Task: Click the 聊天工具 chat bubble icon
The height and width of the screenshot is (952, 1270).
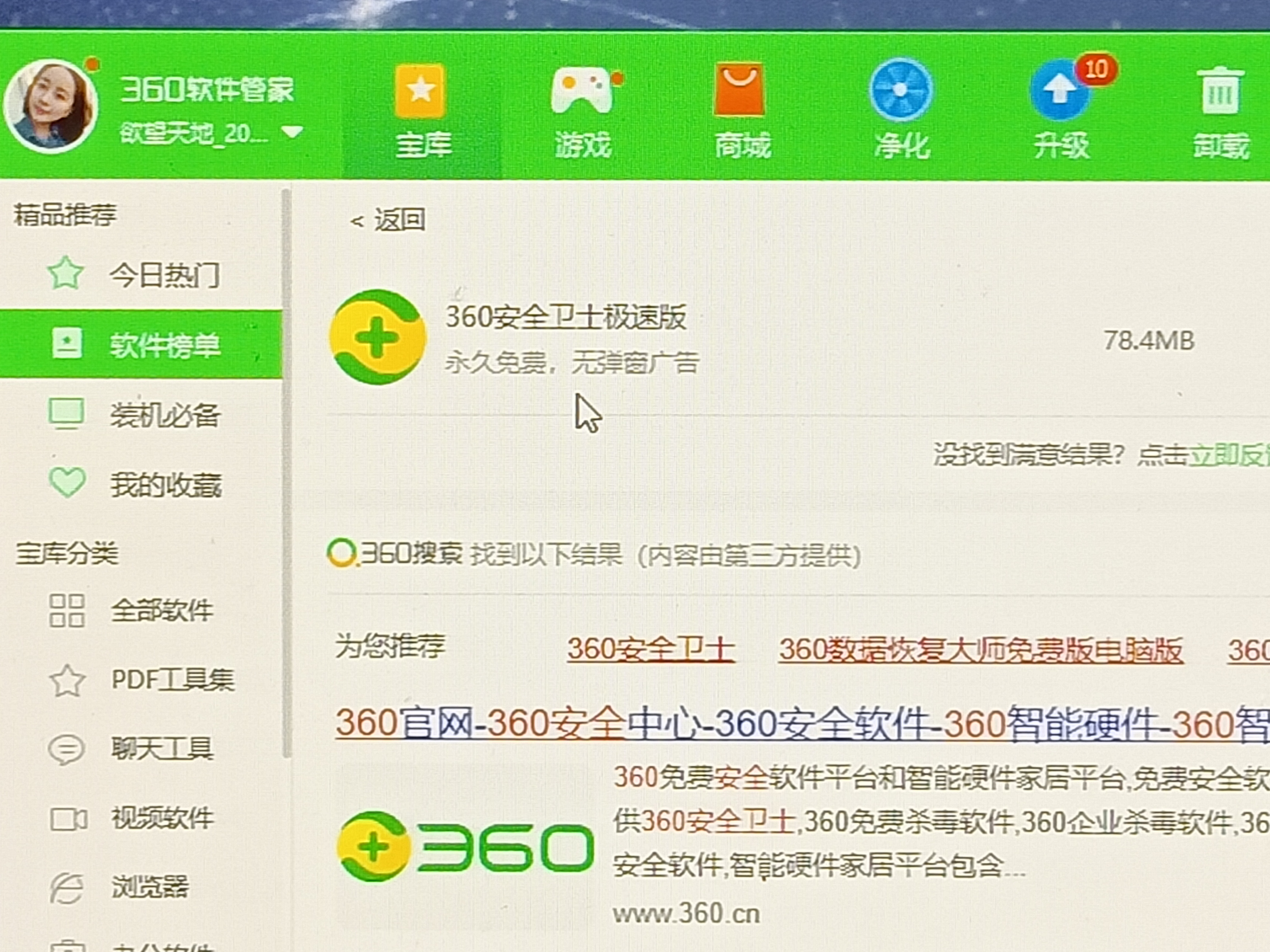Action: click(66, 749)
